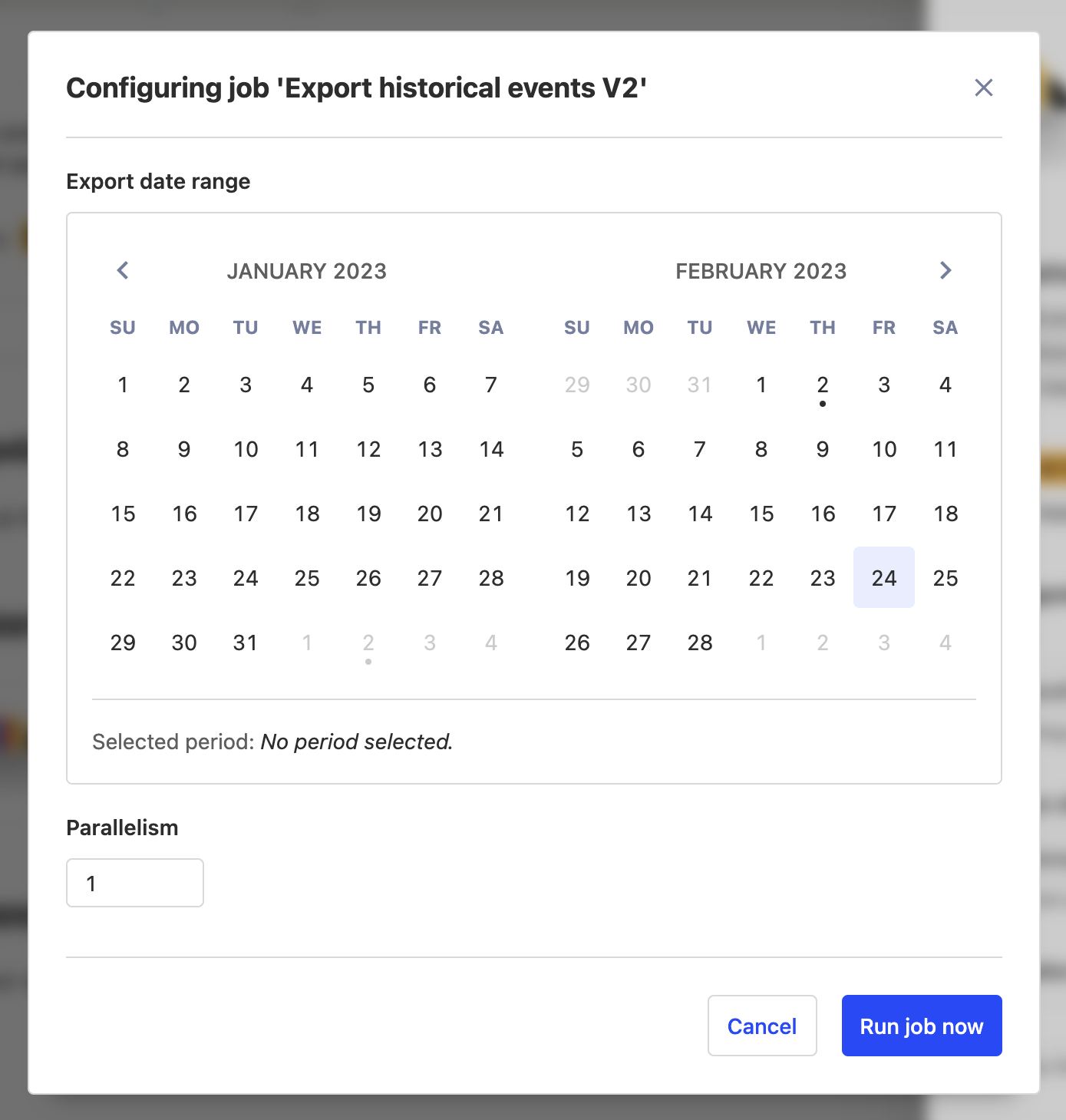Choose January 25 in the calendar
The height and width of the screenshot is (1120, 1066).
(307, 578)
